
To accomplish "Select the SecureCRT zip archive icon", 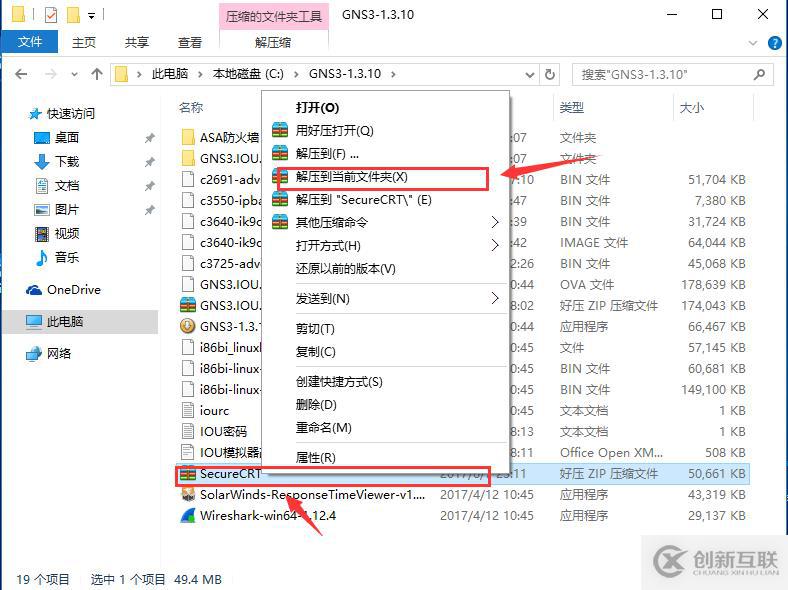I will click(188, 473).
